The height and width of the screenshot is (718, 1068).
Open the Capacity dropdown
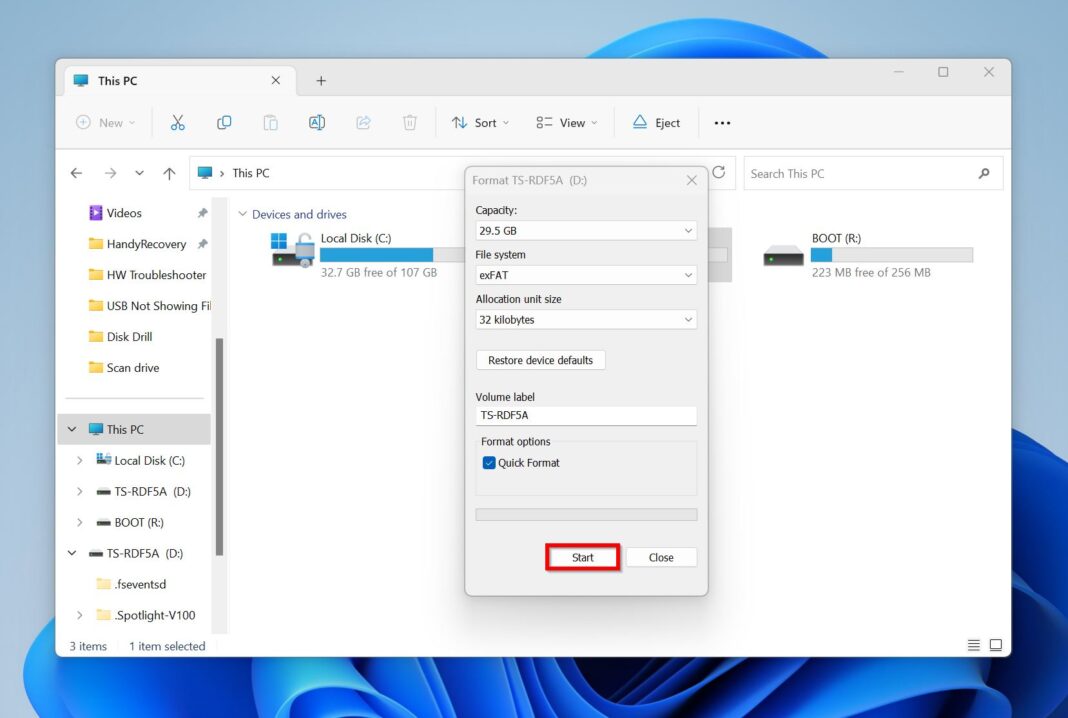pos(586,231)
